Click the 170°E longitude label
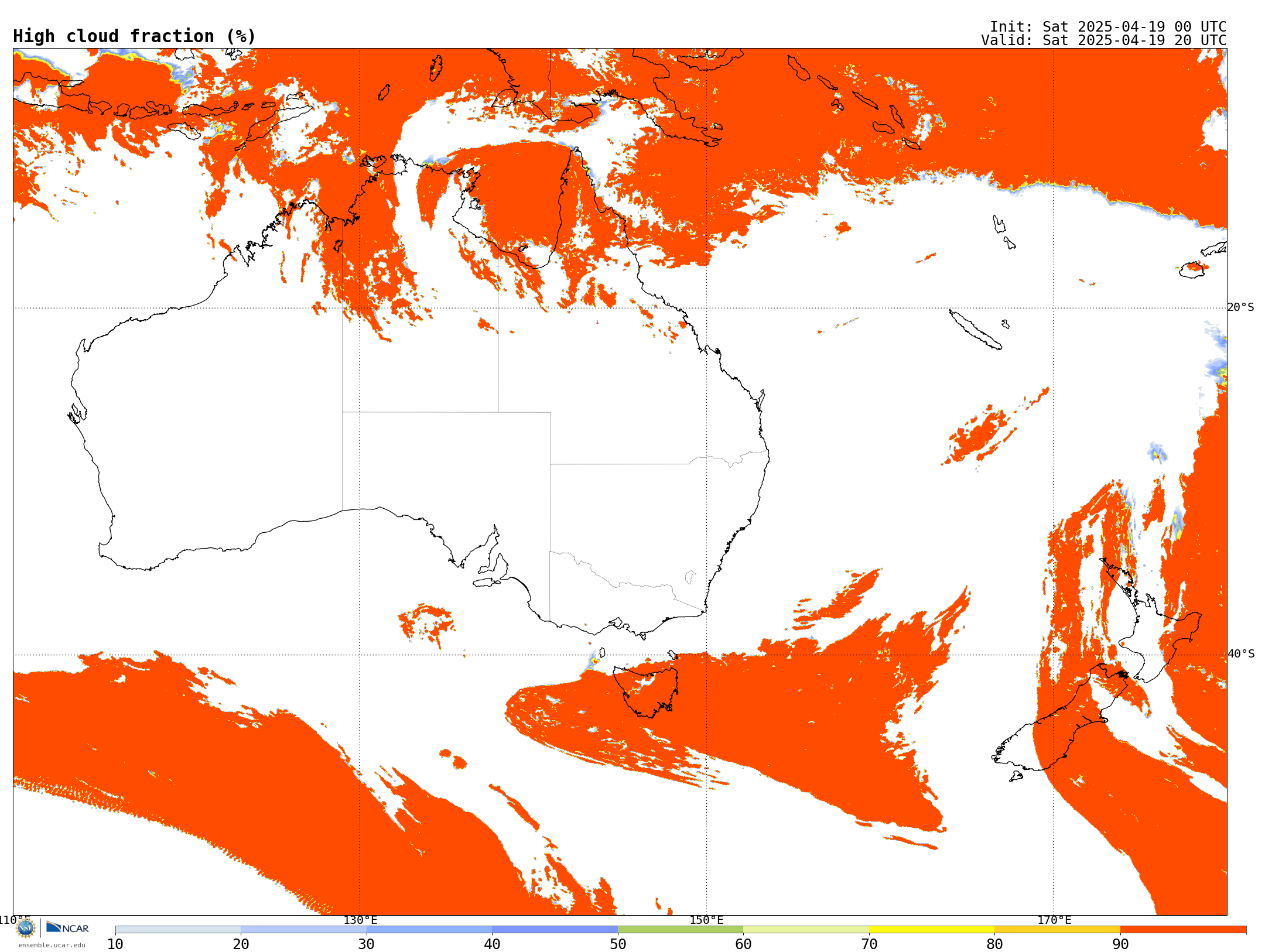 point(1054,920)
